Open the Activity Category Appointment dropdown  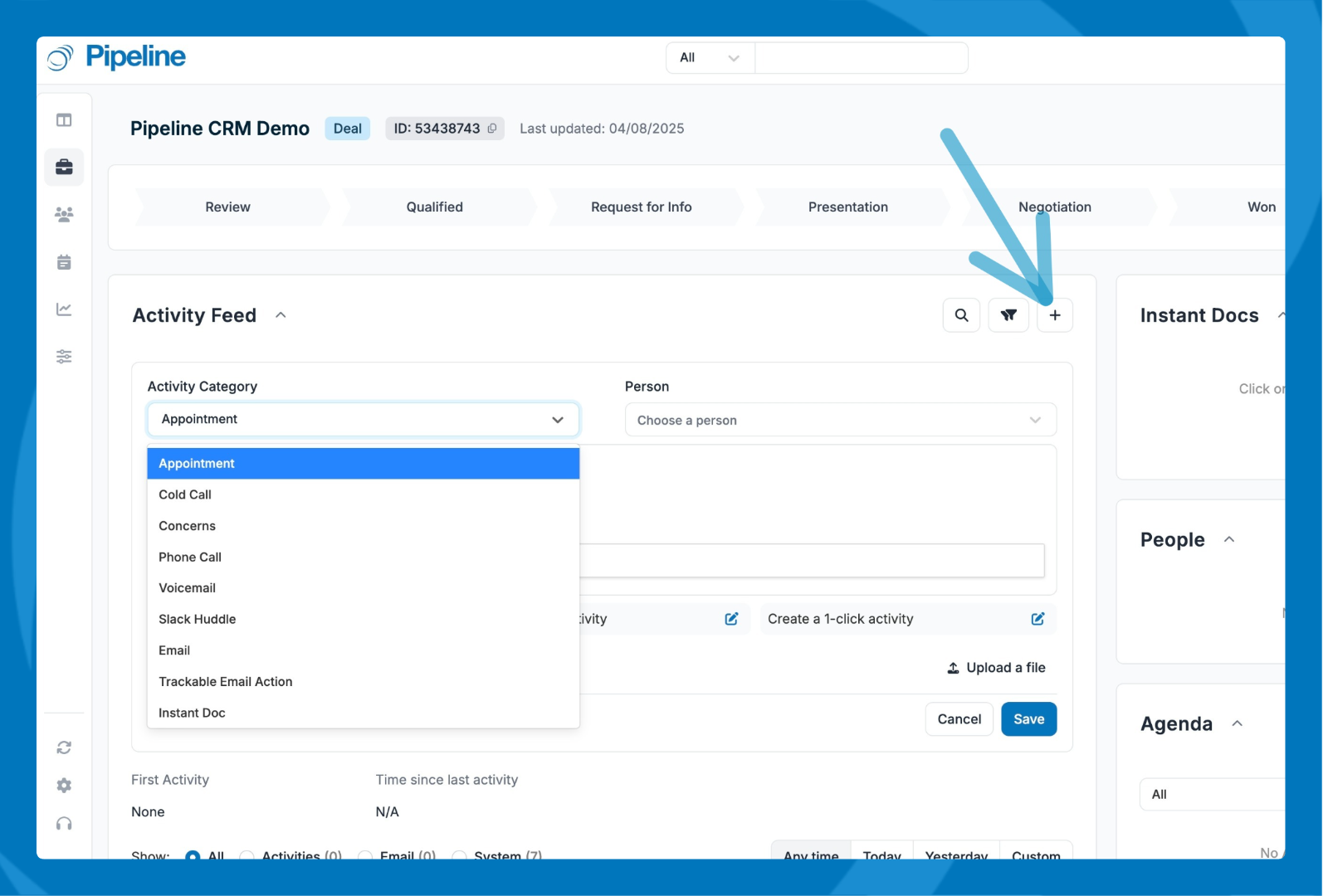[364, 420]
